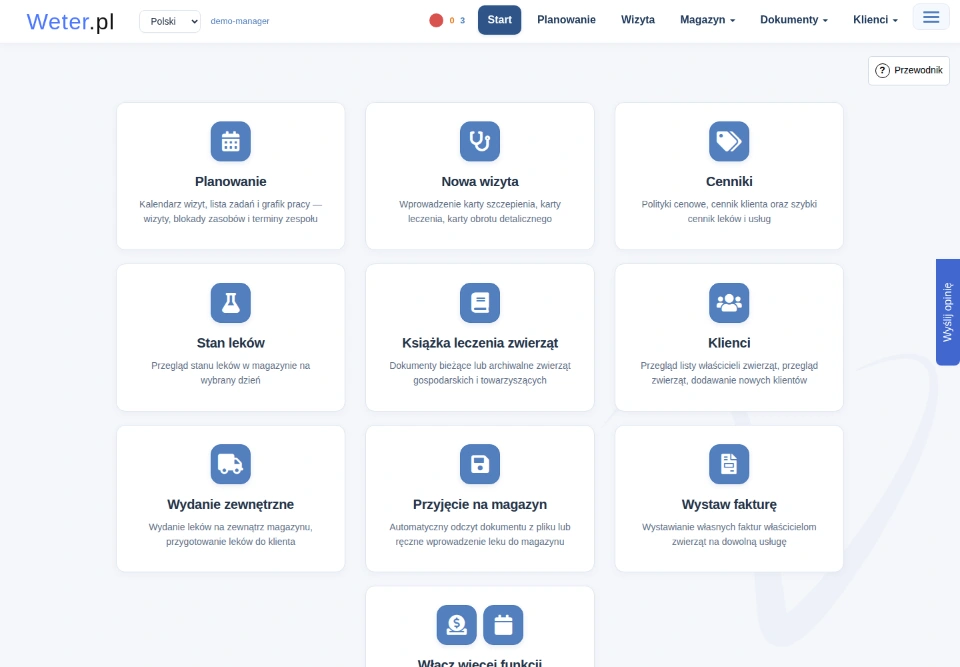Open the Wizyta navigation item
Viewport: 960px width, 667px height.
pos(638,20)
